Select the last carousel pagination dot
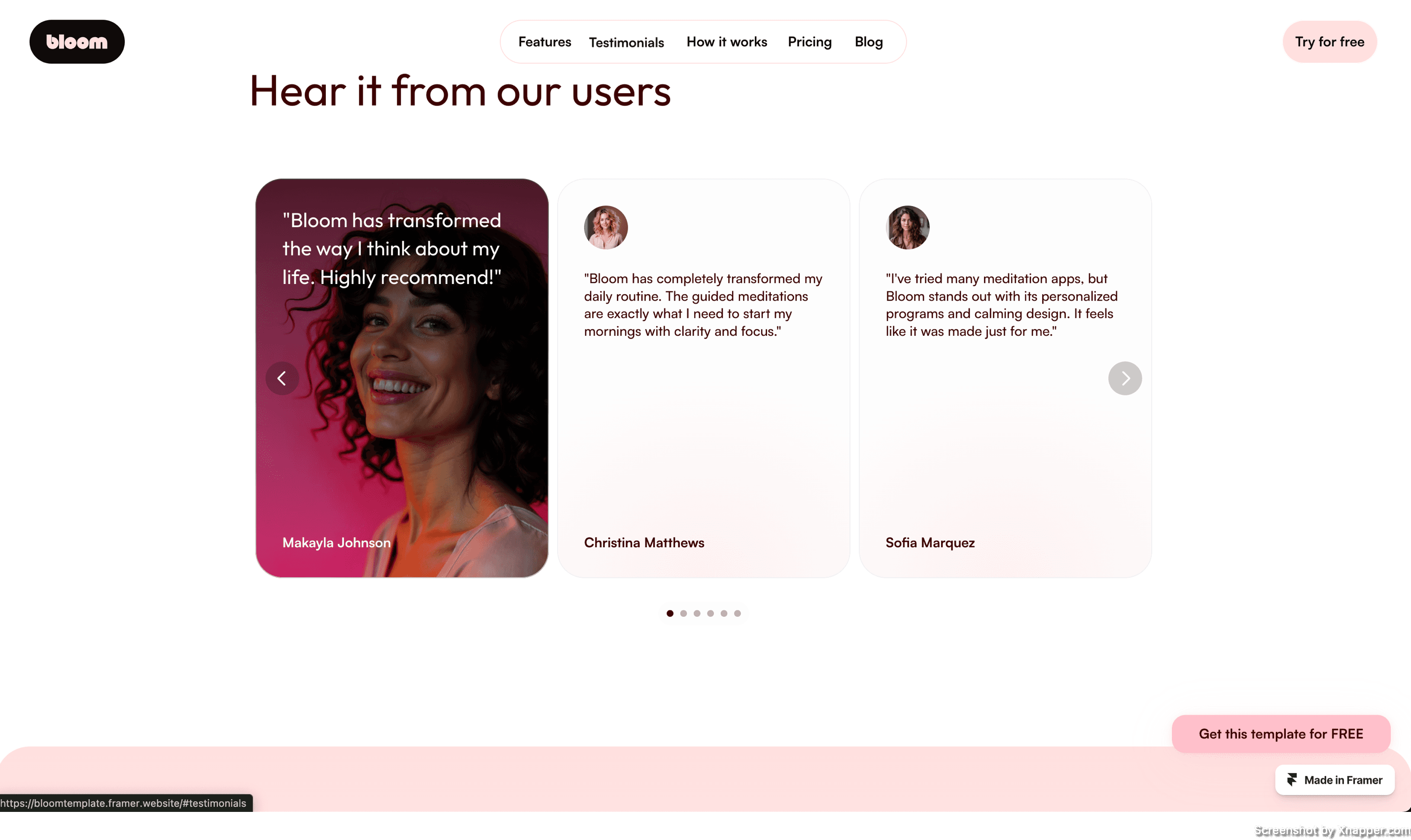1411x840 pixels. (x=737, y=613)
